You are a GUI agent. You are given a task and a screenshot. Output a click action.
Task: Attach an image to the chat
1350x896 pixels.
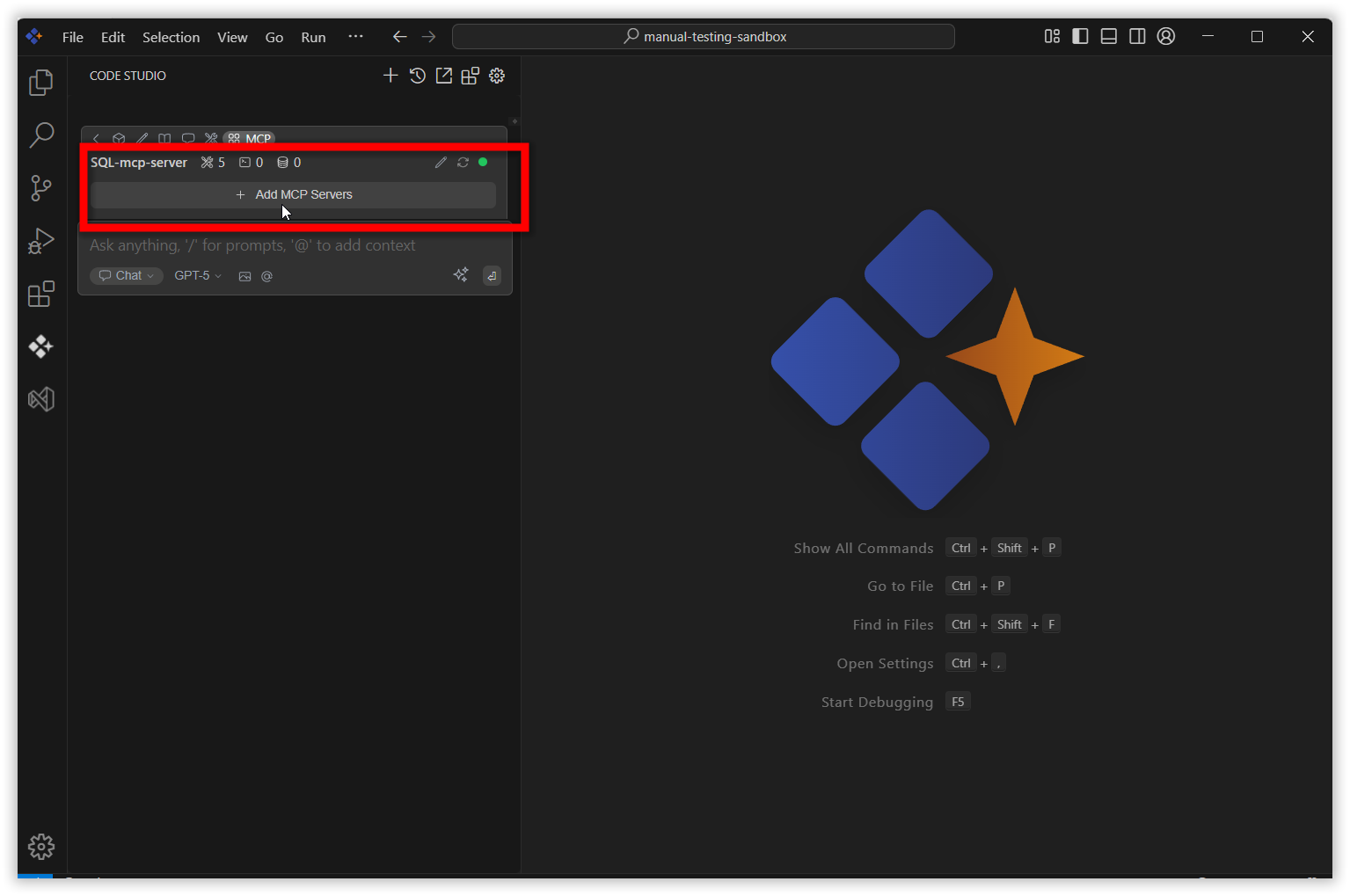tap(245, 276)
